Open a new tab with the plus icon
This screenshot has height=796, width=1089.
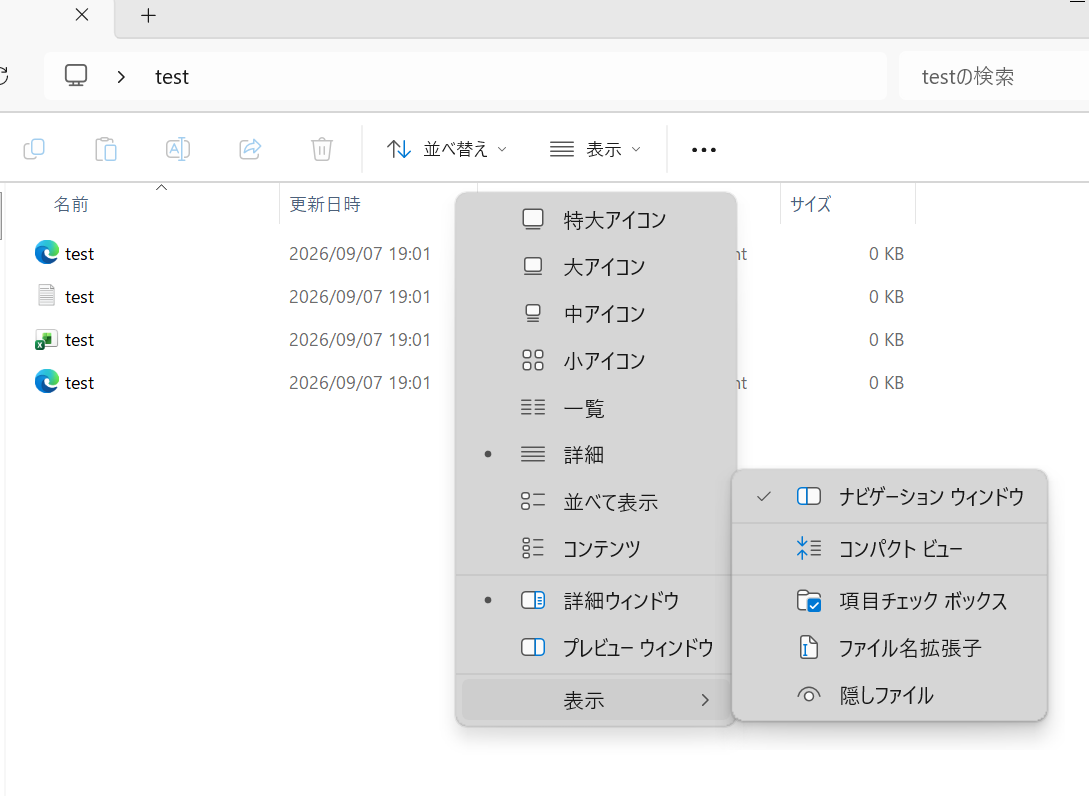(148, 15)
